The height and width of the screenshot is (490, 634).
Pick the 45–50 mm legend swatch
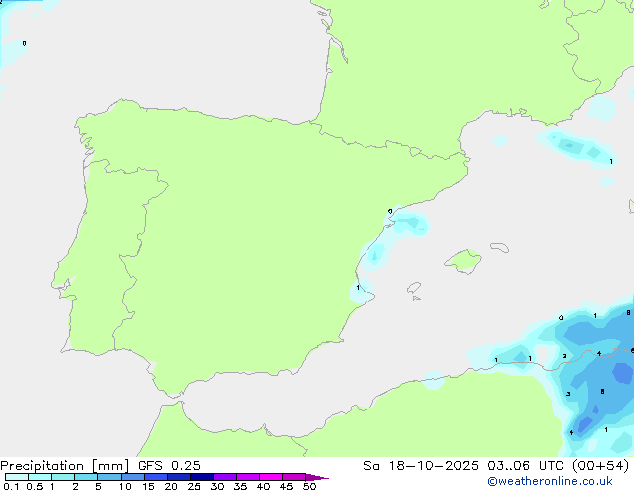(294, 477)
